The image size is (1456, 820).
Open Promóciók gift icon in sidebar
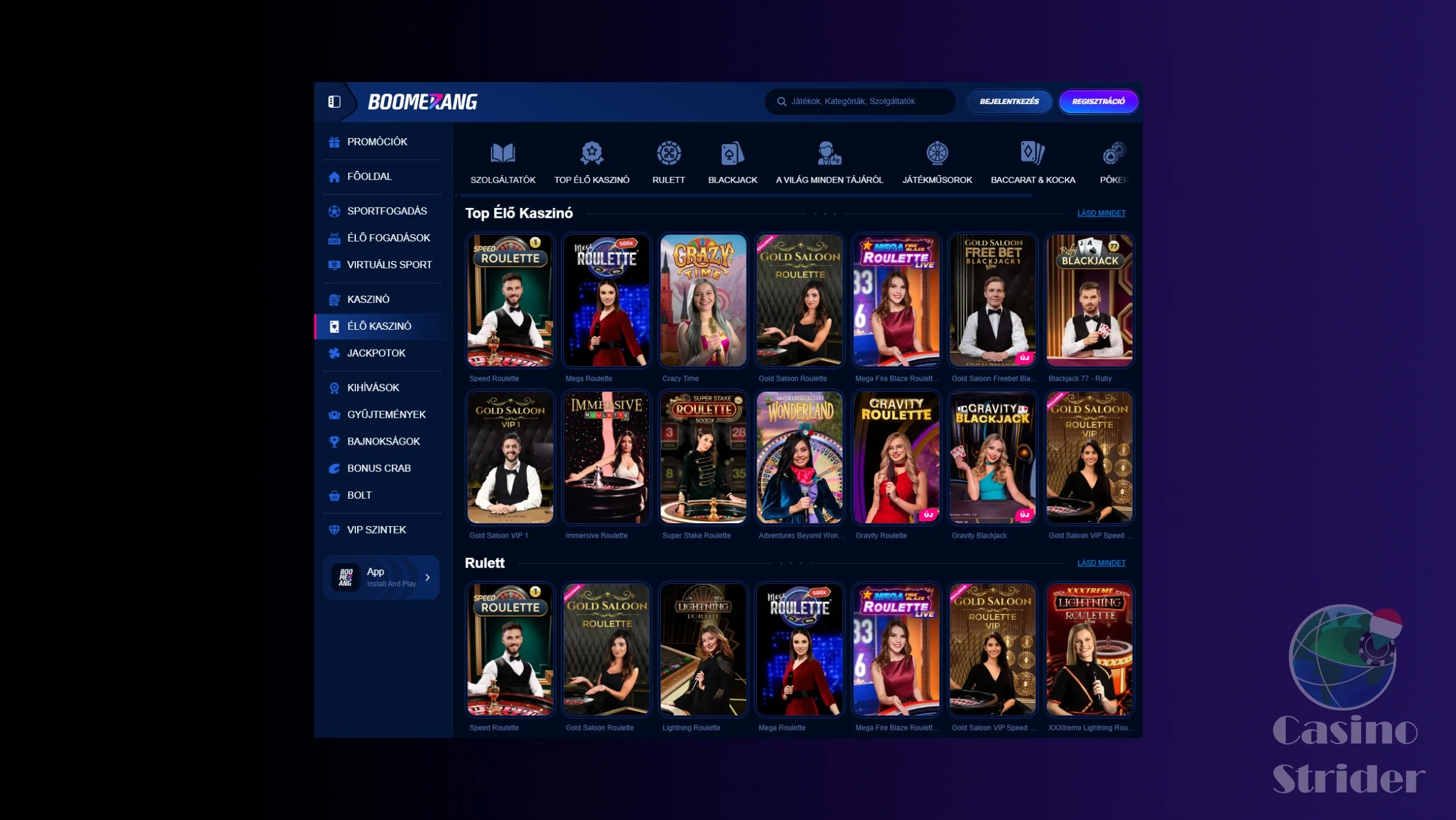pos(334,142)
